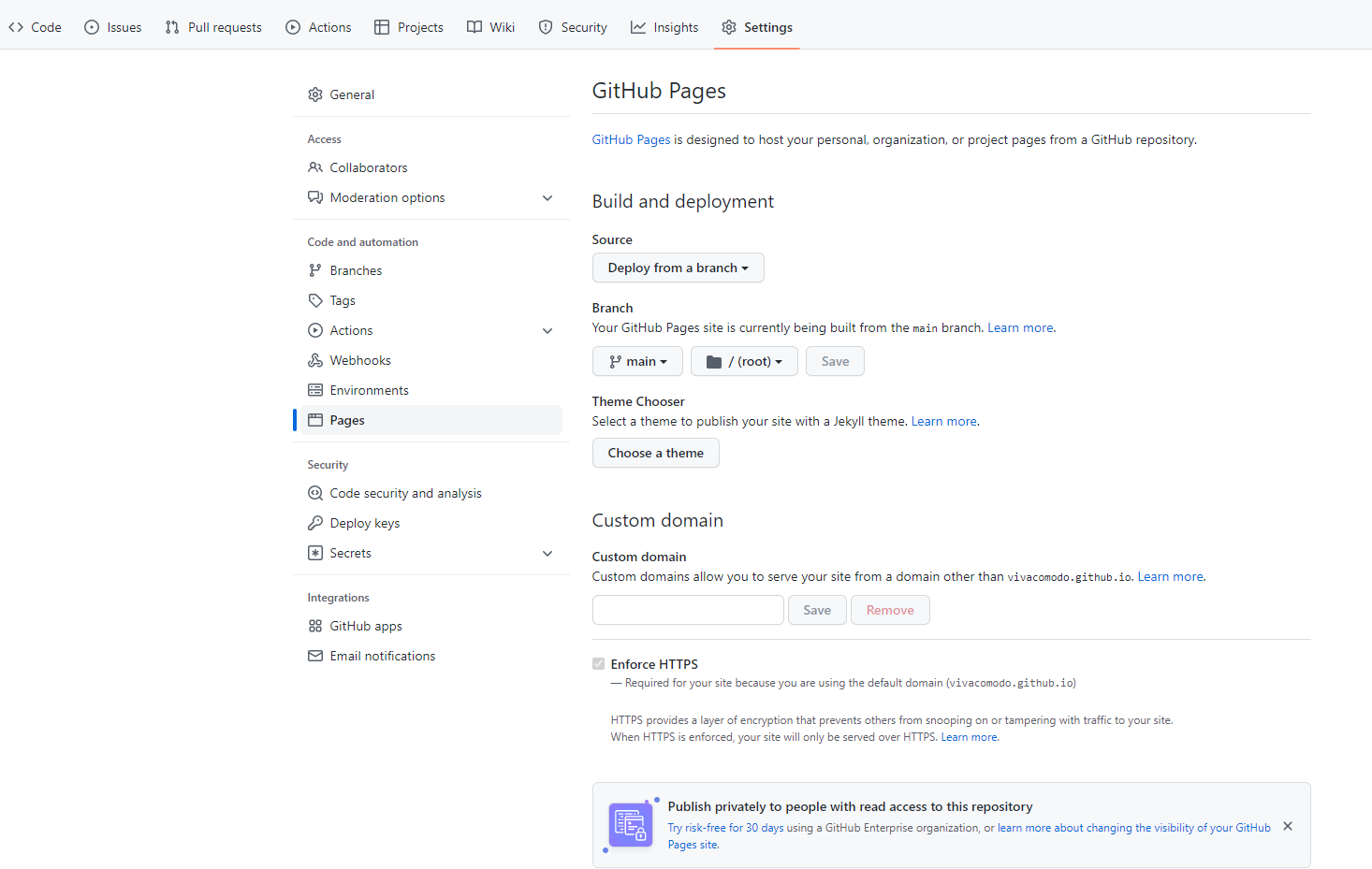Click the Deploy keys key icon
1372x869 pixels.
(315, 523)
